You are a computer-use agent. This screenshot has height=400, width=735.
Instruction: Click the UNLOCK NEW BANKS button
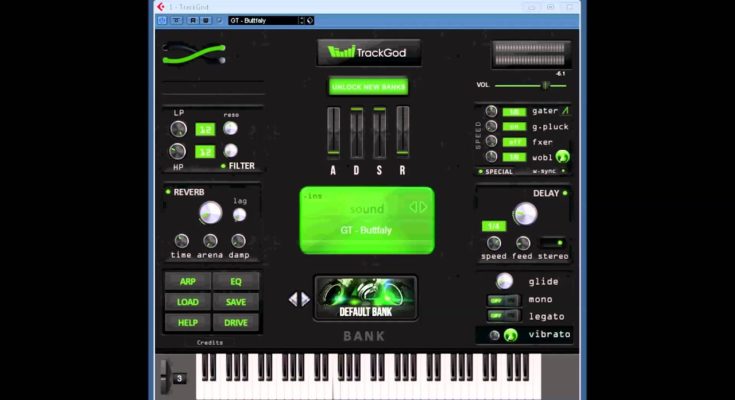pos(368,87)
